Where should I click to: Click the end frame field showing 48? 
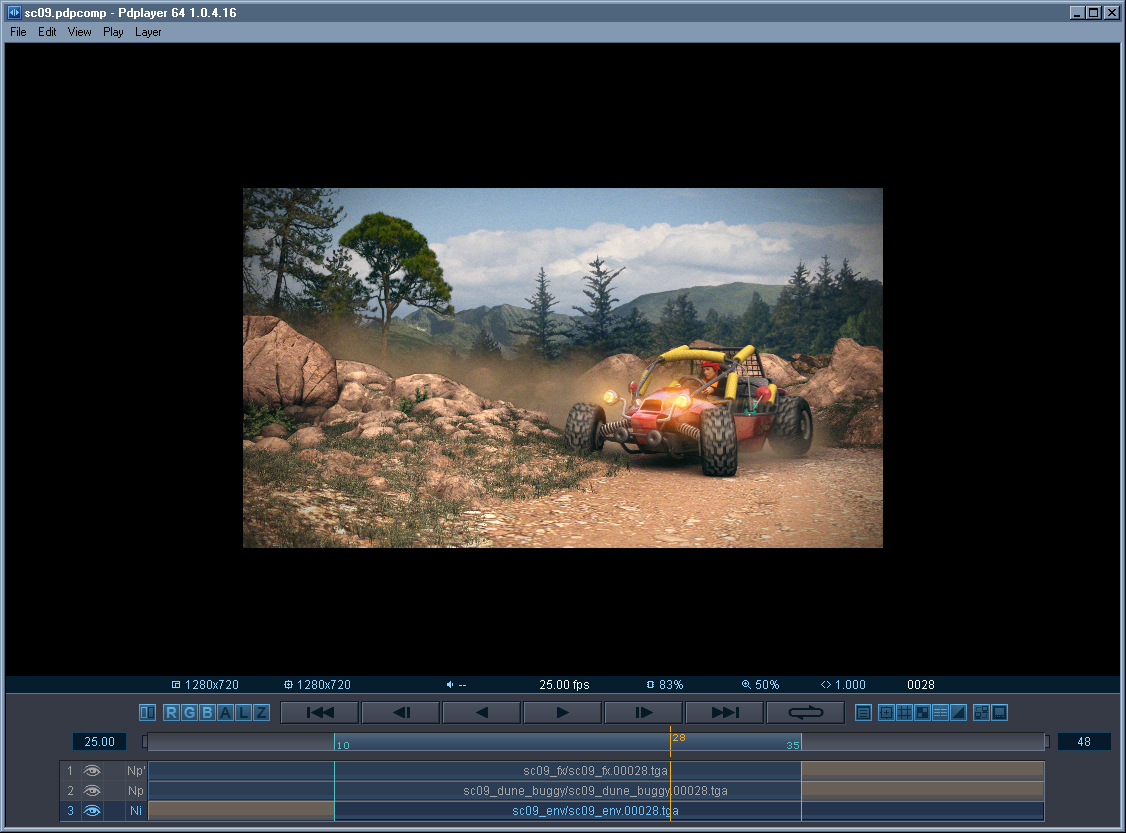1084,742
